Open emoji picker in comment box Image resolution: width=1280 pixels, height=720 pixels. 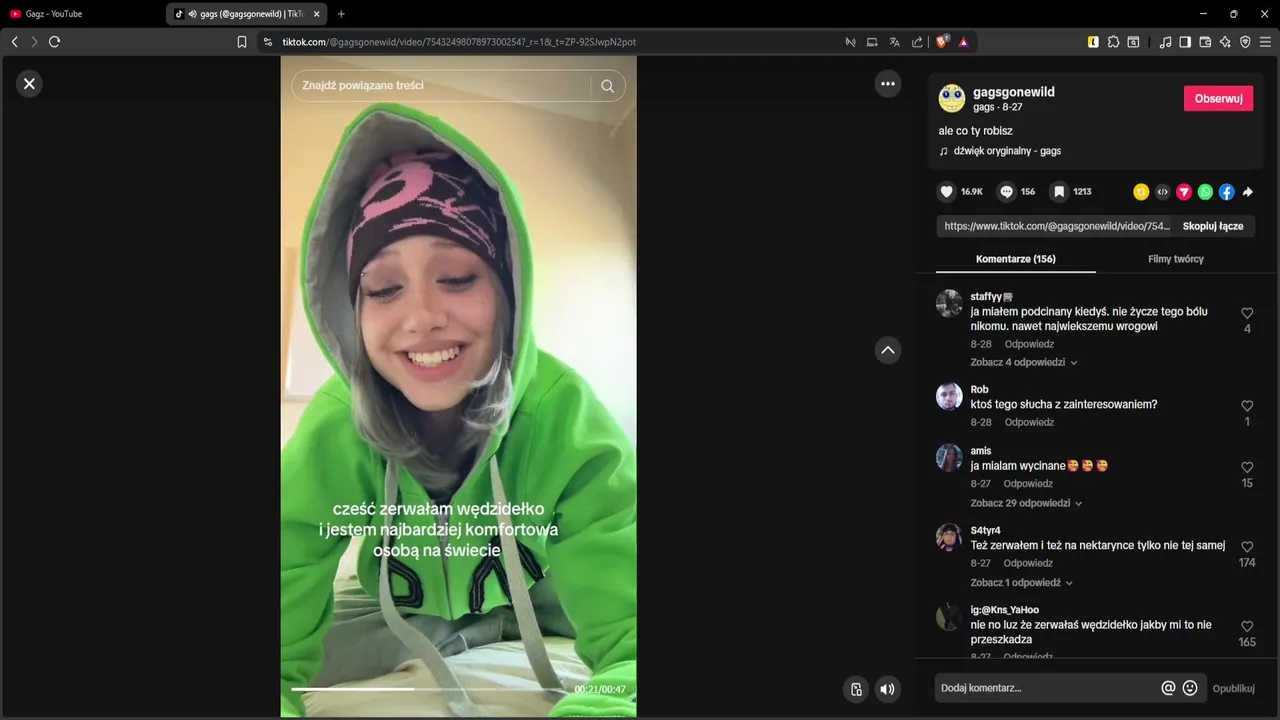tap(1190, 688)
